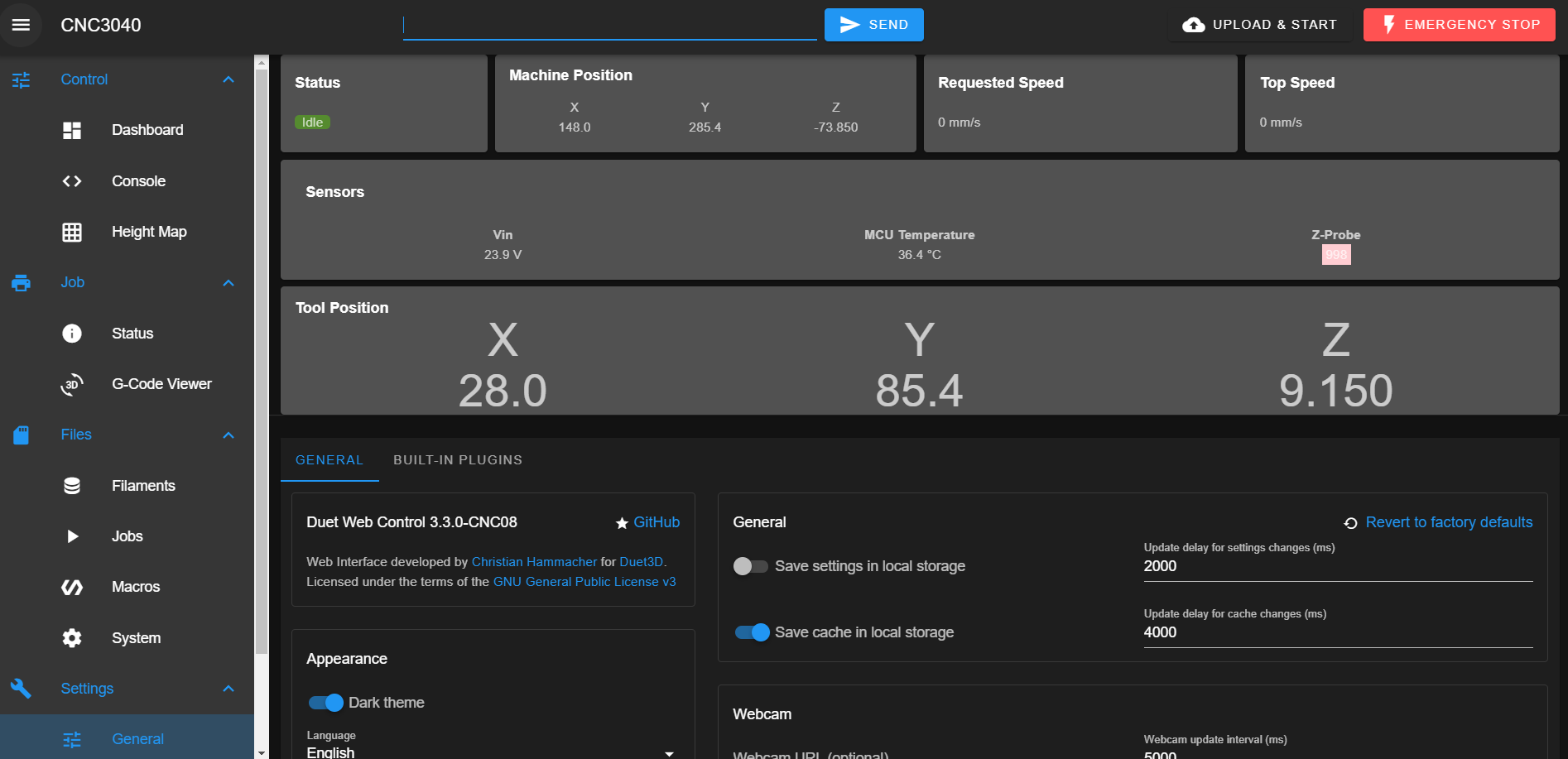Click the star icon beside GitHub
The height and width of the screenshot is (759, 1568).
[x=622, y=523]
